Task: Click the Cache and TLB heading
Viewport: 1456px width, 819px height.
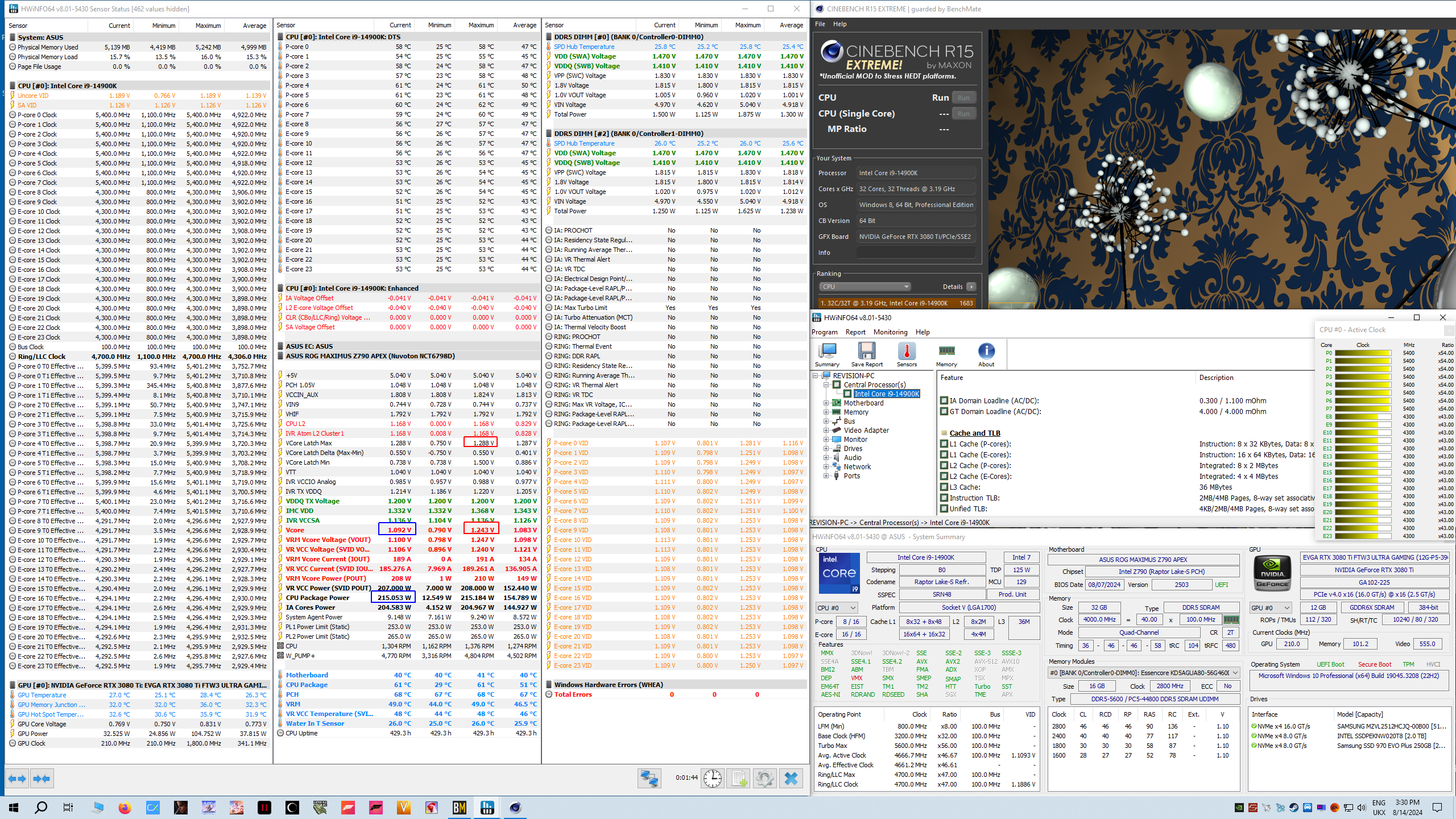Action: pos(975,433)
